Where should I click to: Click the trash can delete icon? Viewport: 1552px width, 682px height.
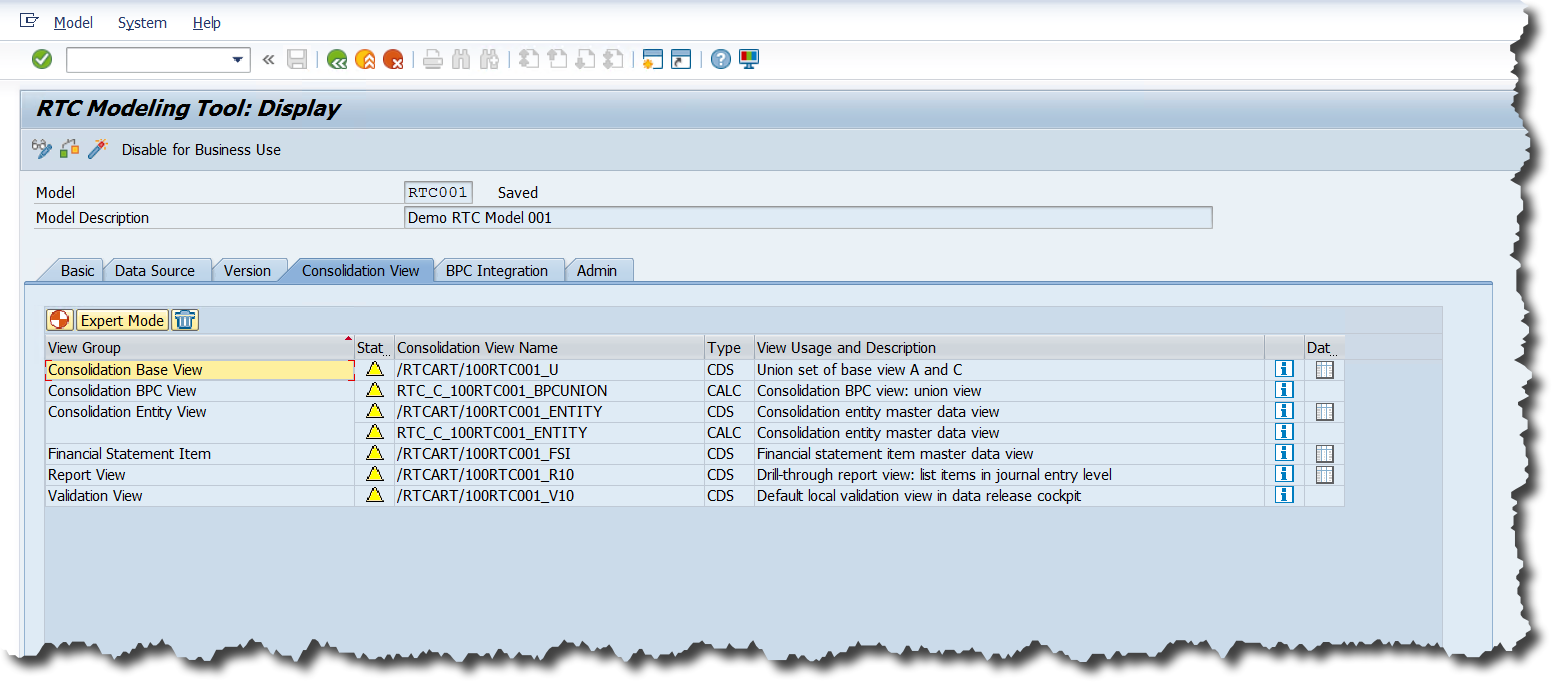point(185,320)
